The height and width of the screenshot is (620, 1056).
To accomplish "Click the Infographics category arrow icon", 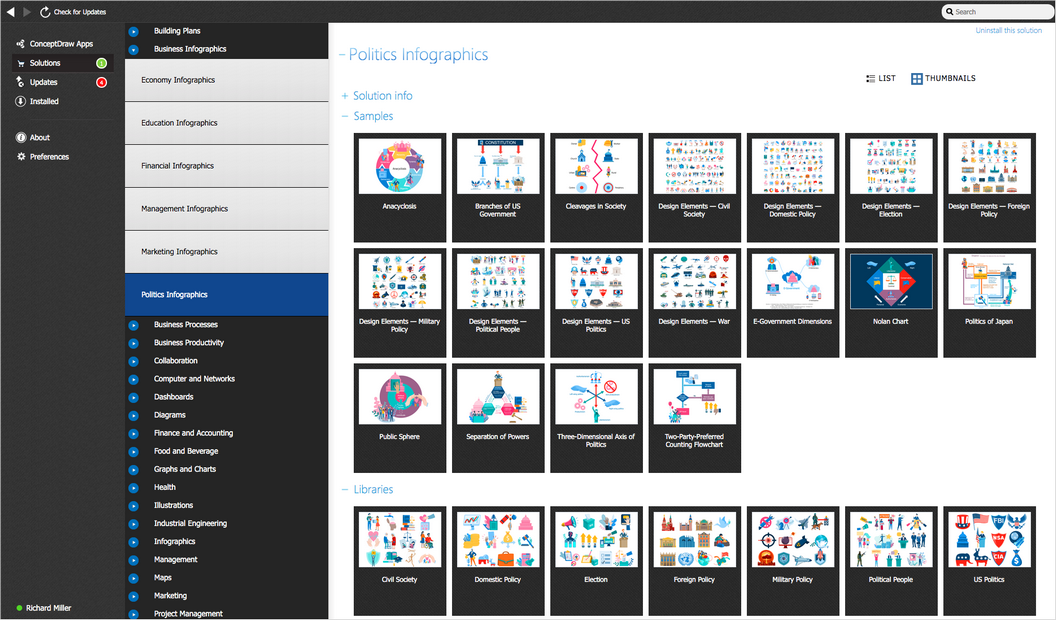I will pos(133,543).
